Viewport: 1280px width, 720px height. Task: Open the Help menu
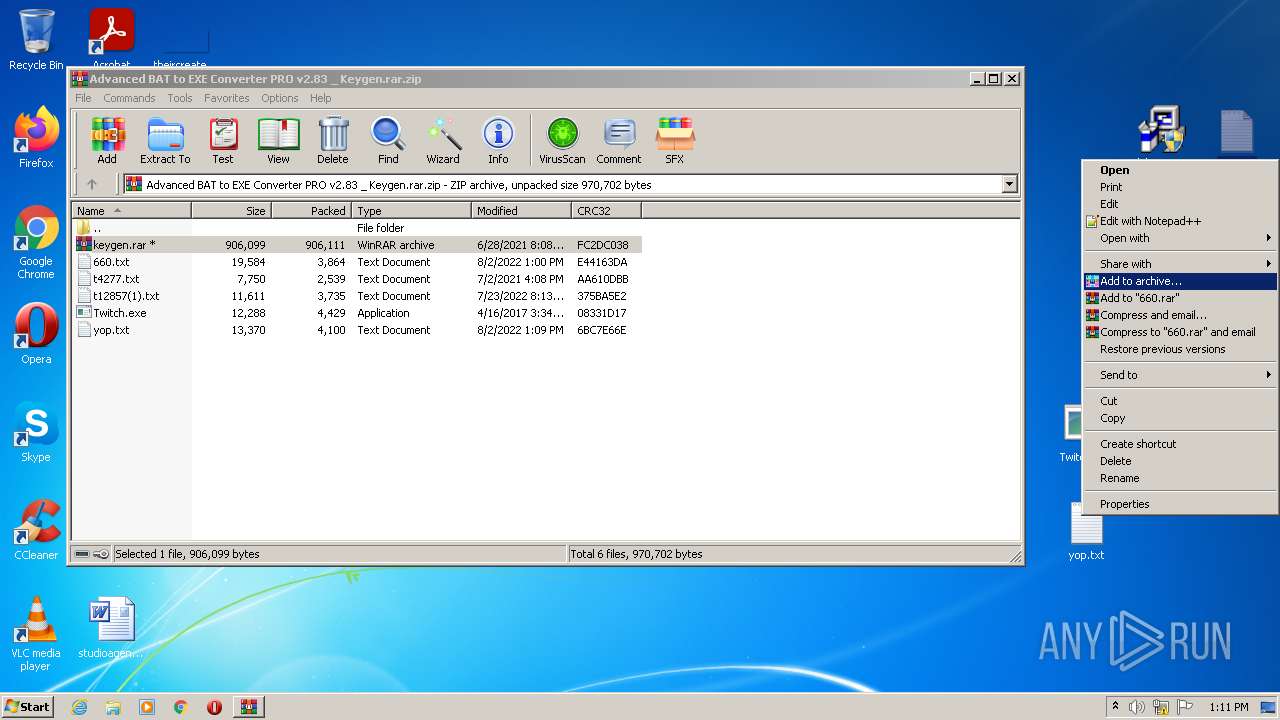tap(320, 98)
